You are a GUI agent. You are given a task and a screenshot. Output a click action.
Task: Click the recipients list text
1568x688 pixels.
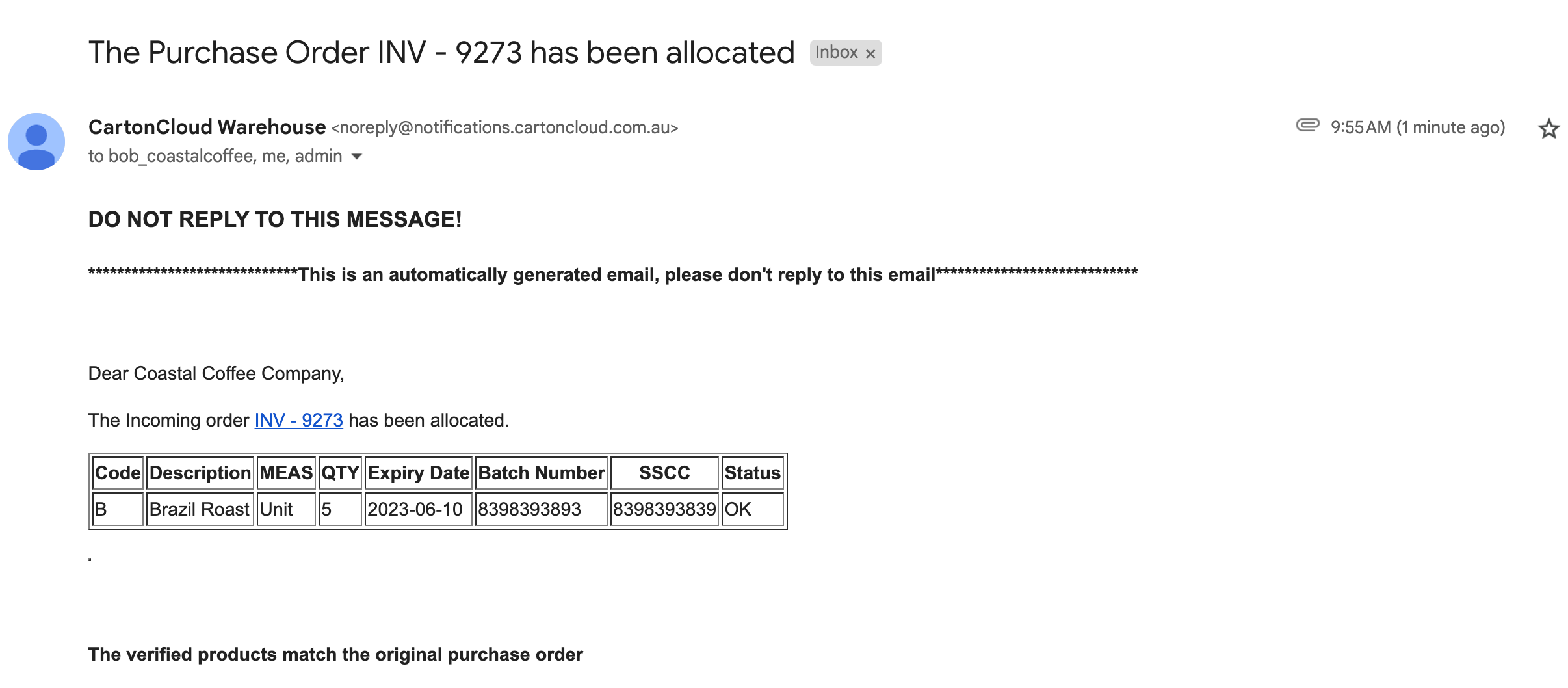click(215, 157)
